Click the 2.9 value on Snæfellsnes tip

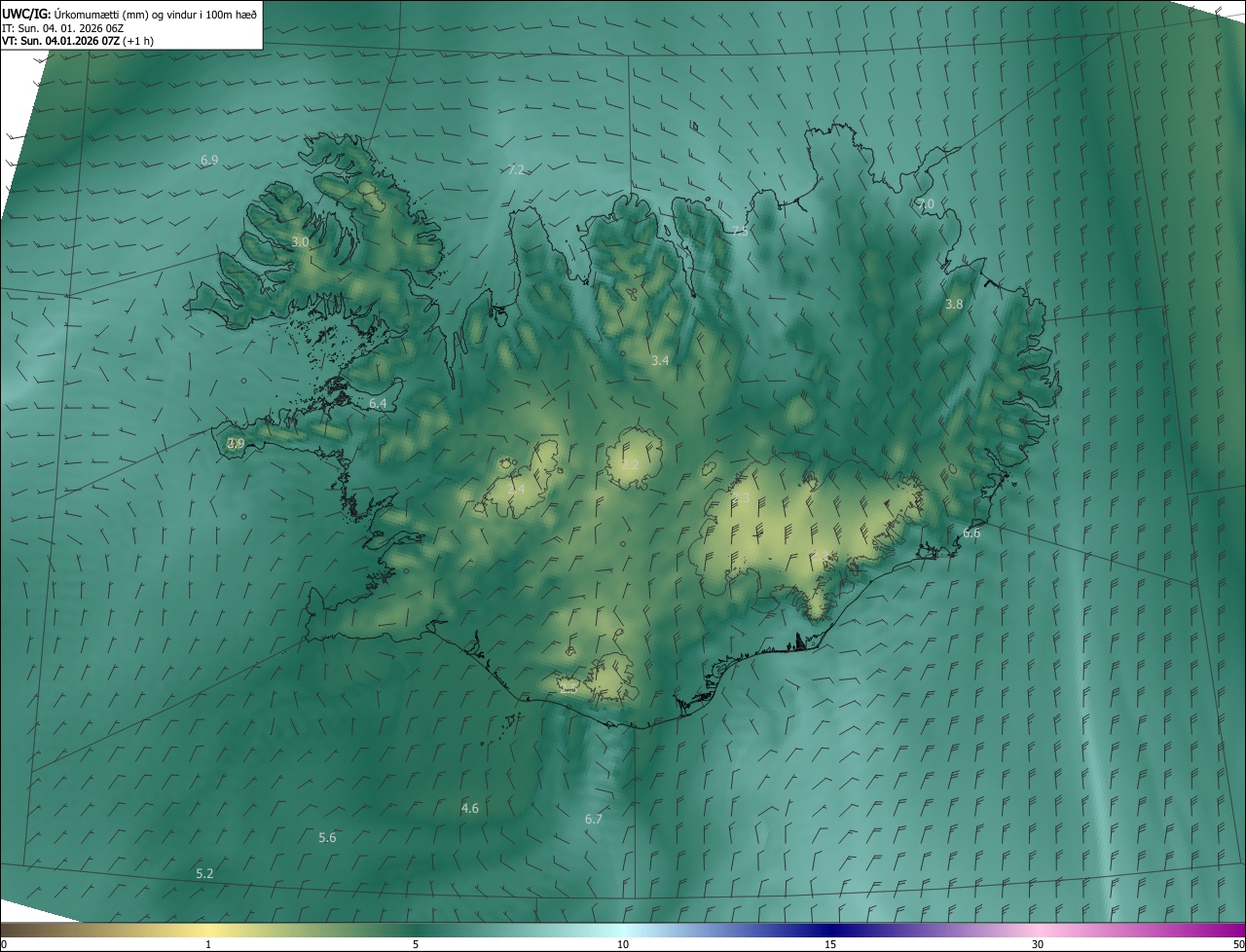tap(235, 444)
